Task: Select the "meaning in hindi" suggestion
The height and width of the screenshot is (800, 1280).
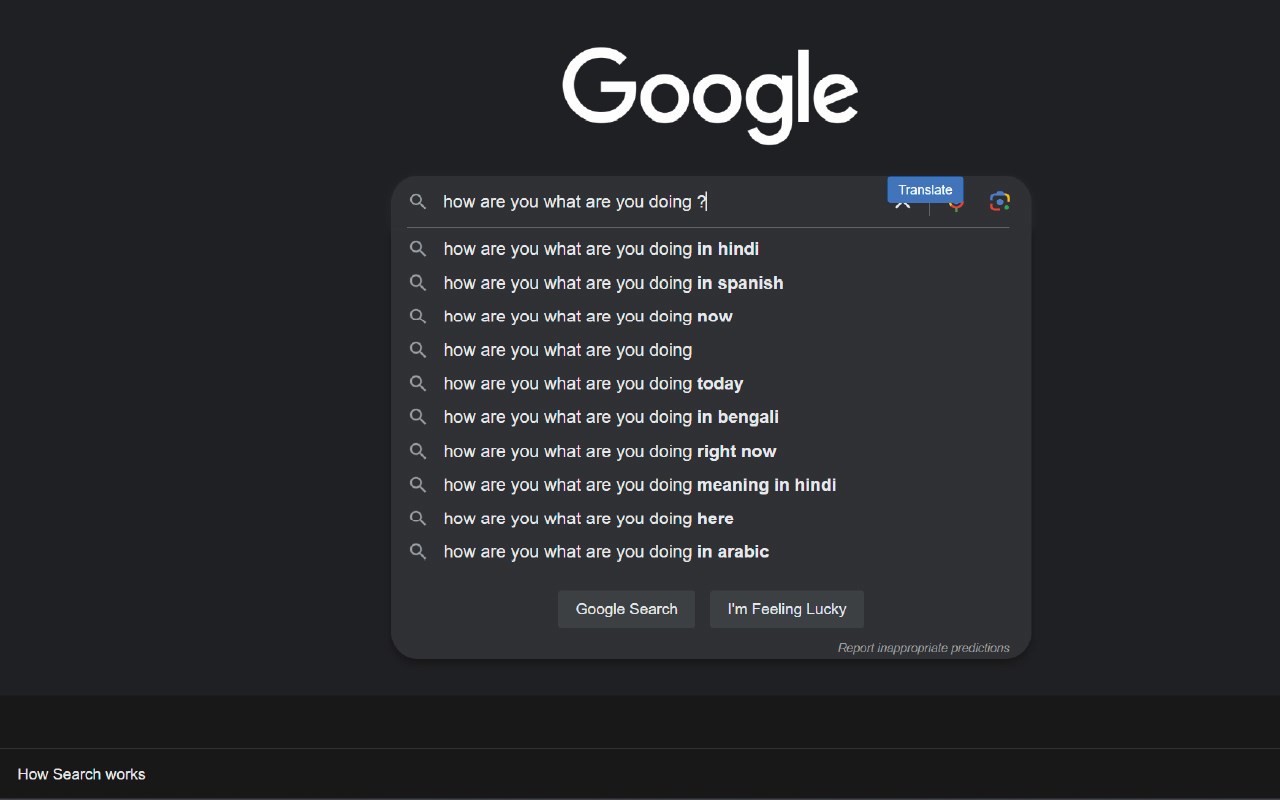Action: [x=639, y=485]
